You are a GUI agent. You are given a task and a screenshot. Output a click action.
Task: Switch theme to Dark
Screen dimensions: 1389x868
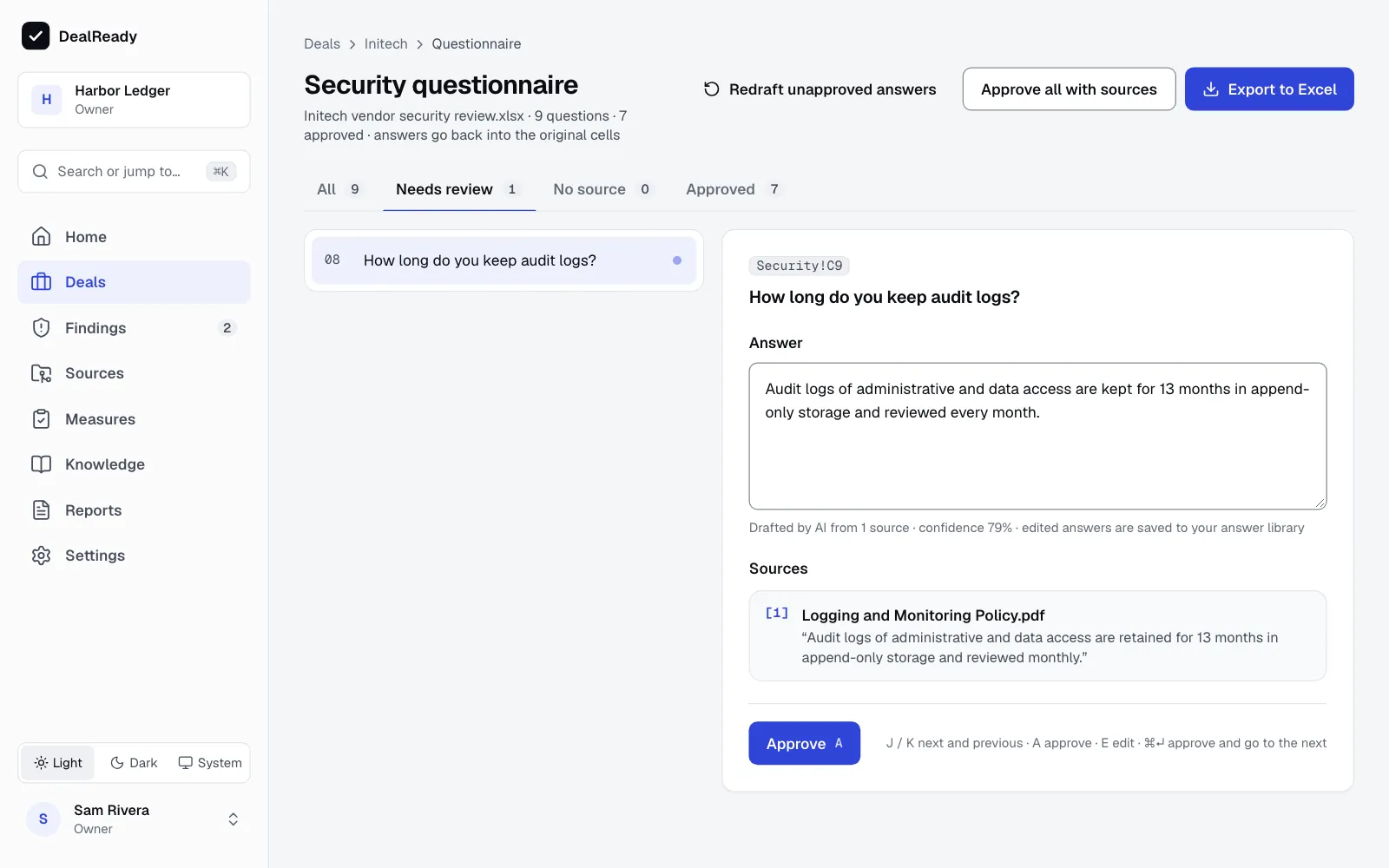(x=134, y=763)
